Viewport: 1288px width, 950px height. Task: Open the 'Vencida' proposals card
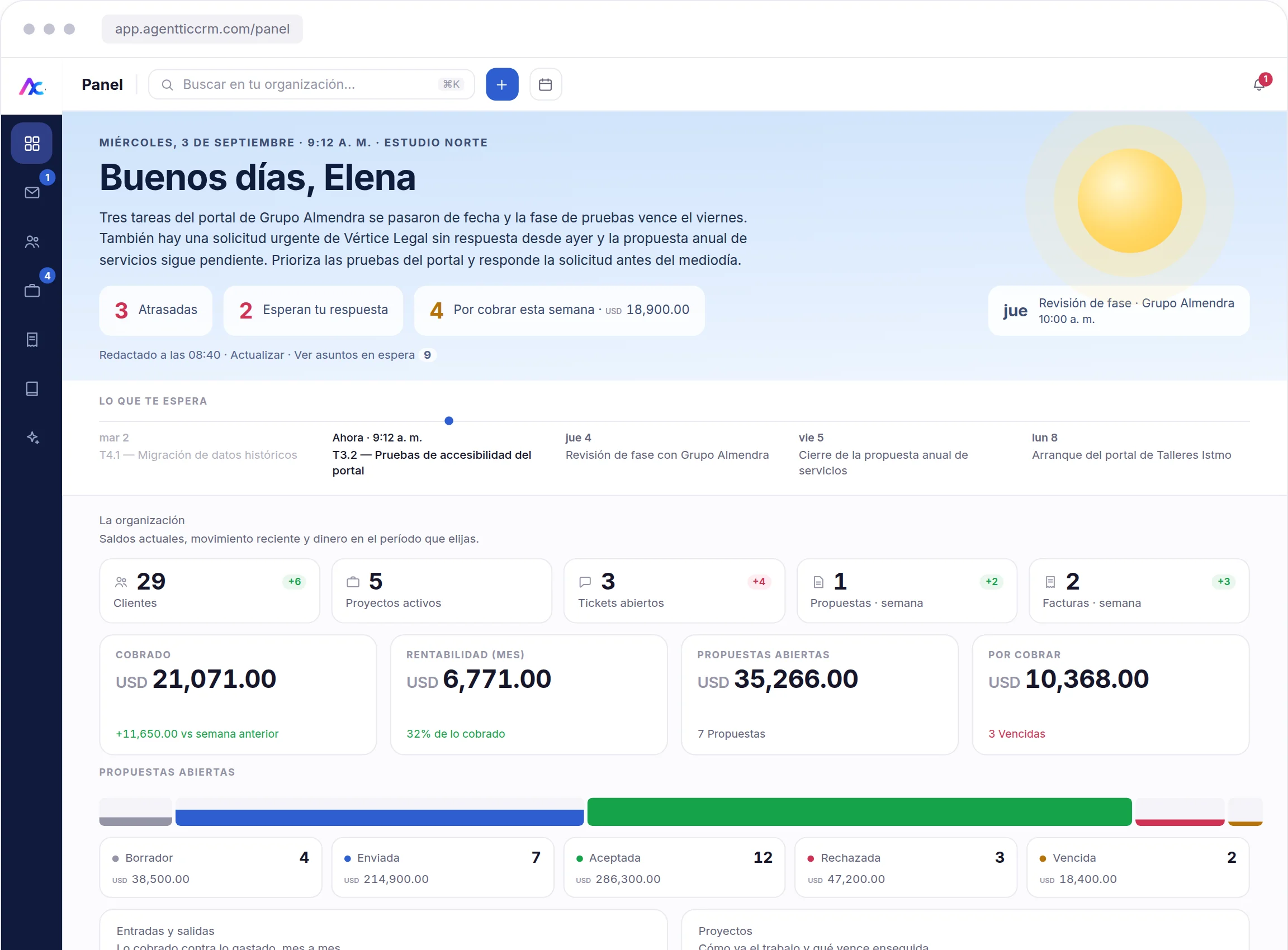point(1137,868)
